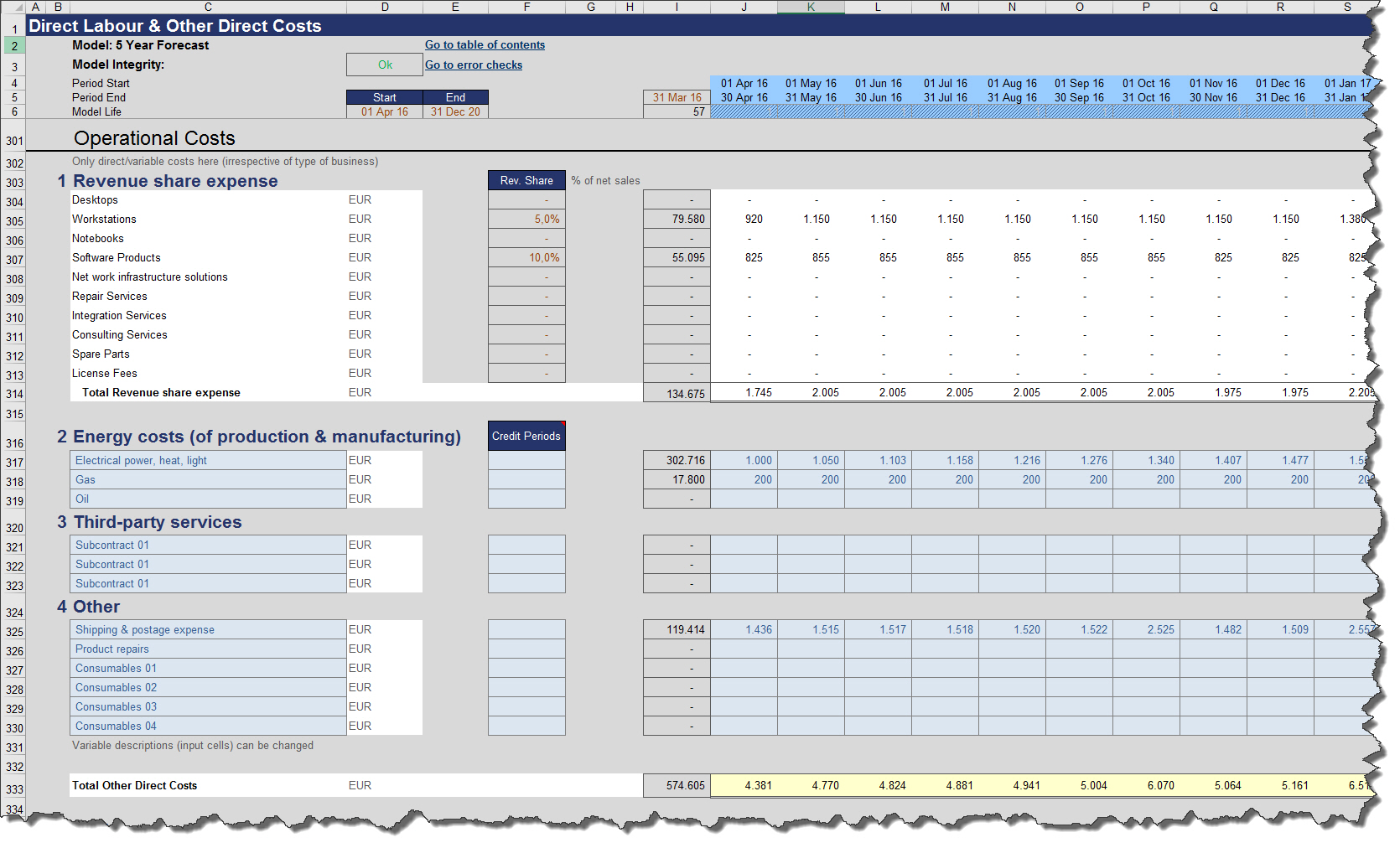Select the 'Gas' energy cost label cell

[208, 480]
